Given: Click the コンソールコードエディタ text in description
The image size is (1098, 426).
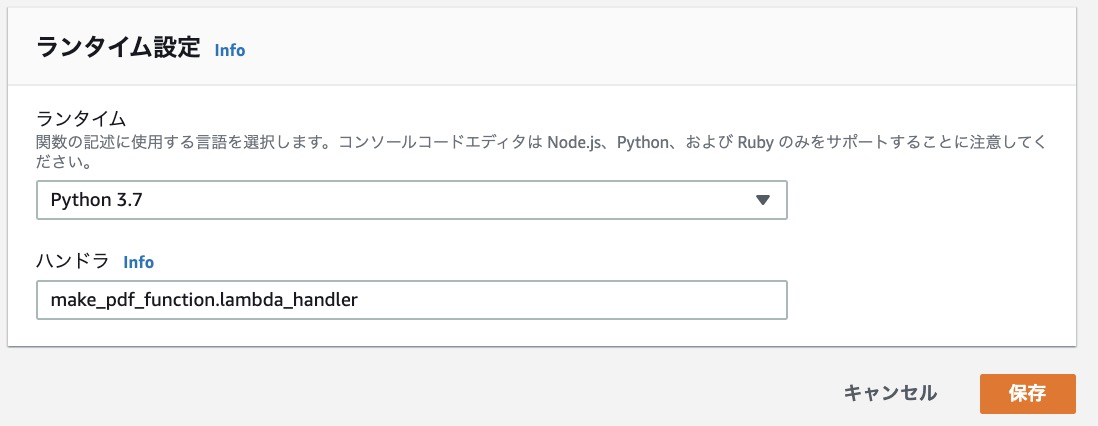Looking at the screenshot, I should [x=454, y=141].
